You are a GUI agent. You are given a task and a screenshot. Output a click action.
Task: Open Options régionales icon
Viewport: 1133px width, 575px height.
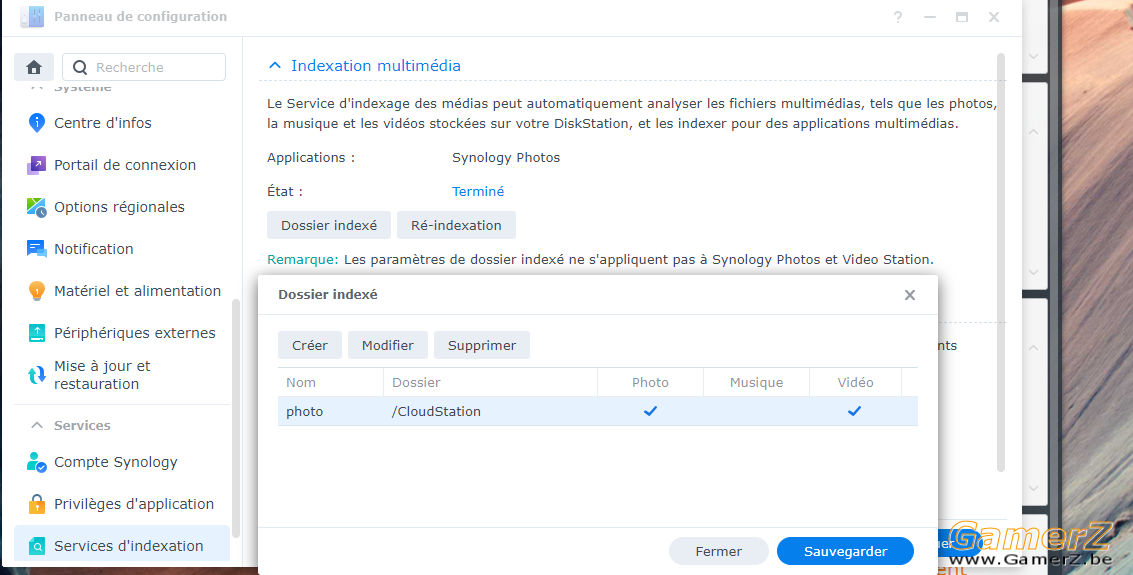point(36,207)
